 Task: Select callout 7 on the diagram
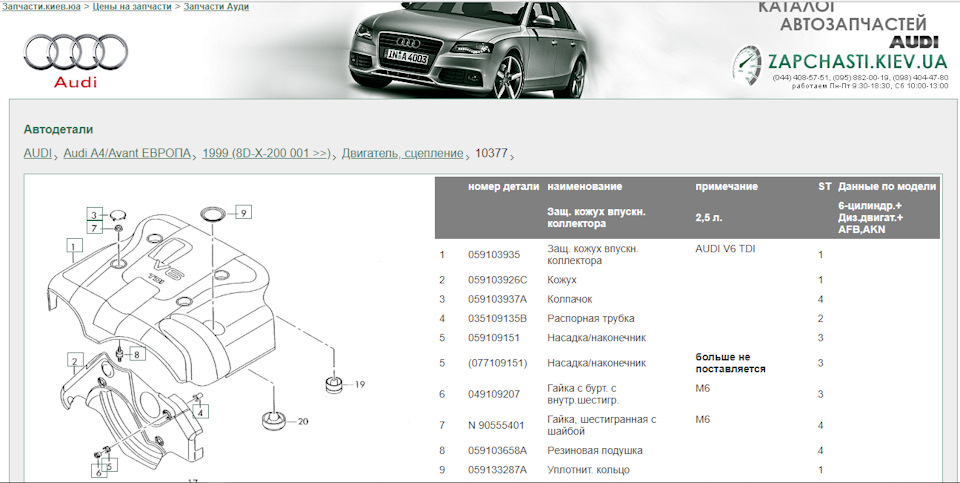coord(94,228)
